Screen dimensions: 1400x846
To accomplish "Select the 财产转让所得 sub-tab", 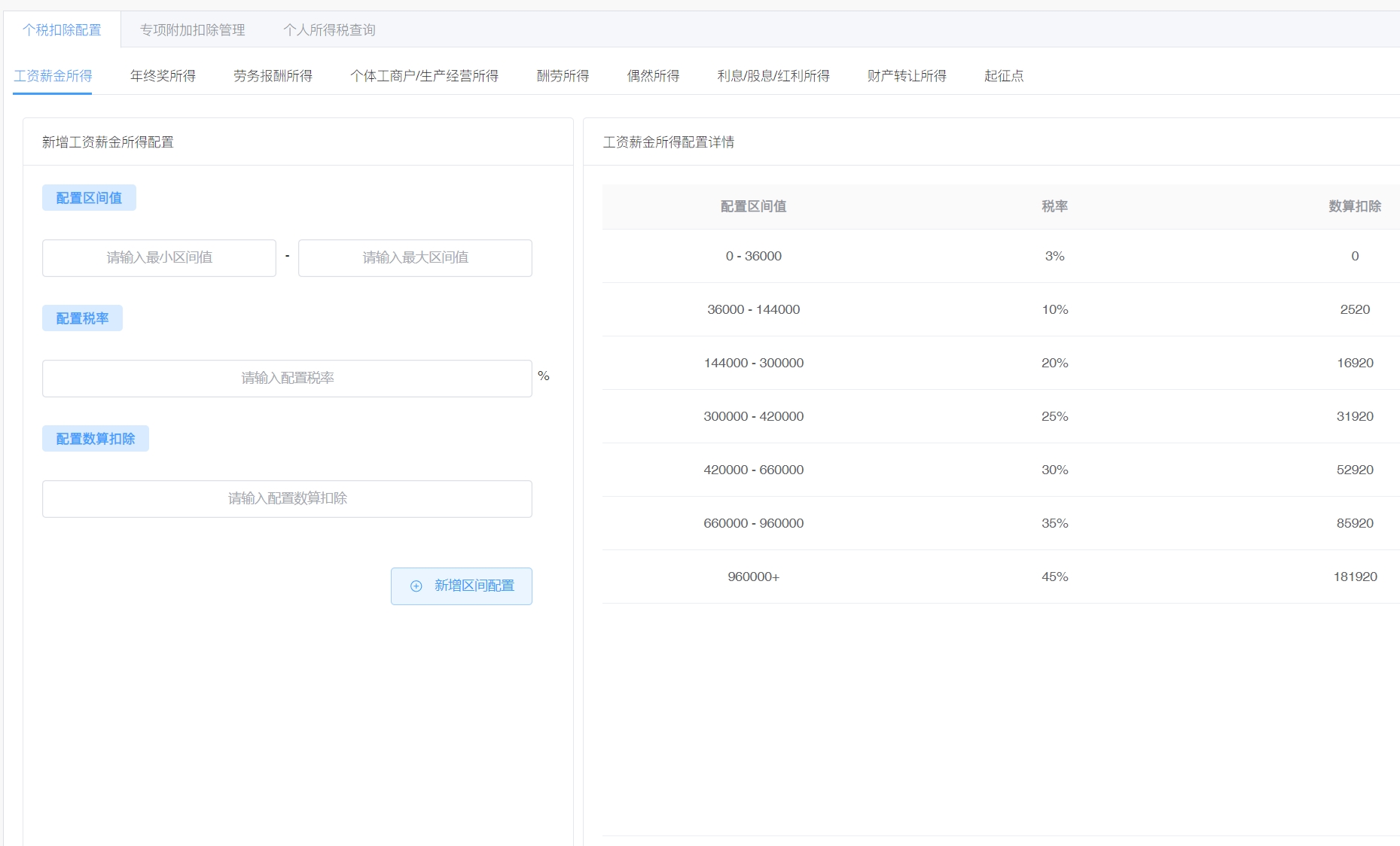I will click(x=907, y=76).
